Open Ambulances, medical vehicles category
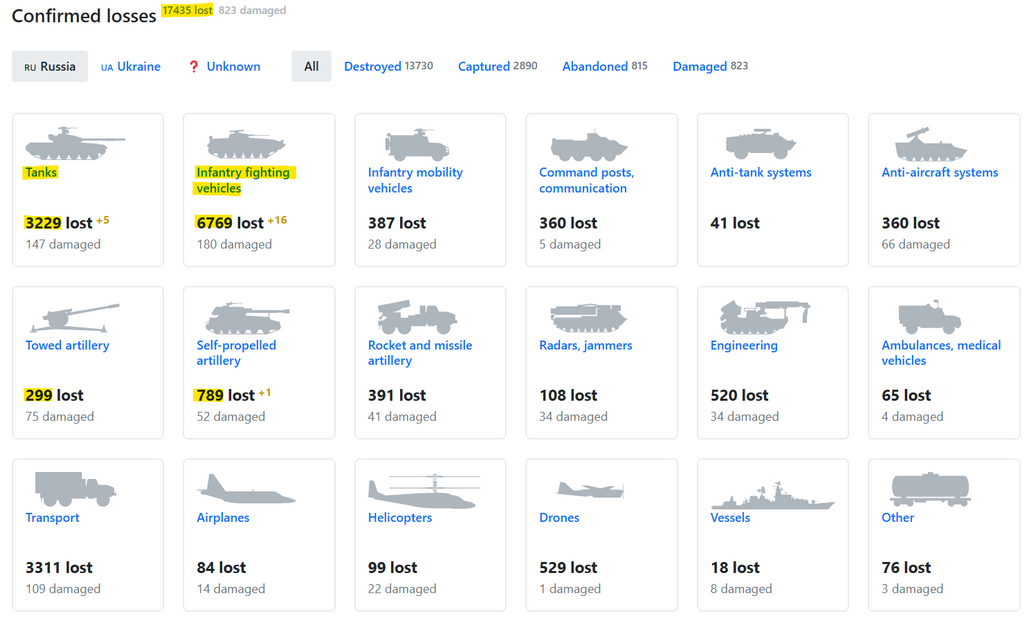Image resolution: width=1024 pixels, height=617 pixels. coord(940,353)
